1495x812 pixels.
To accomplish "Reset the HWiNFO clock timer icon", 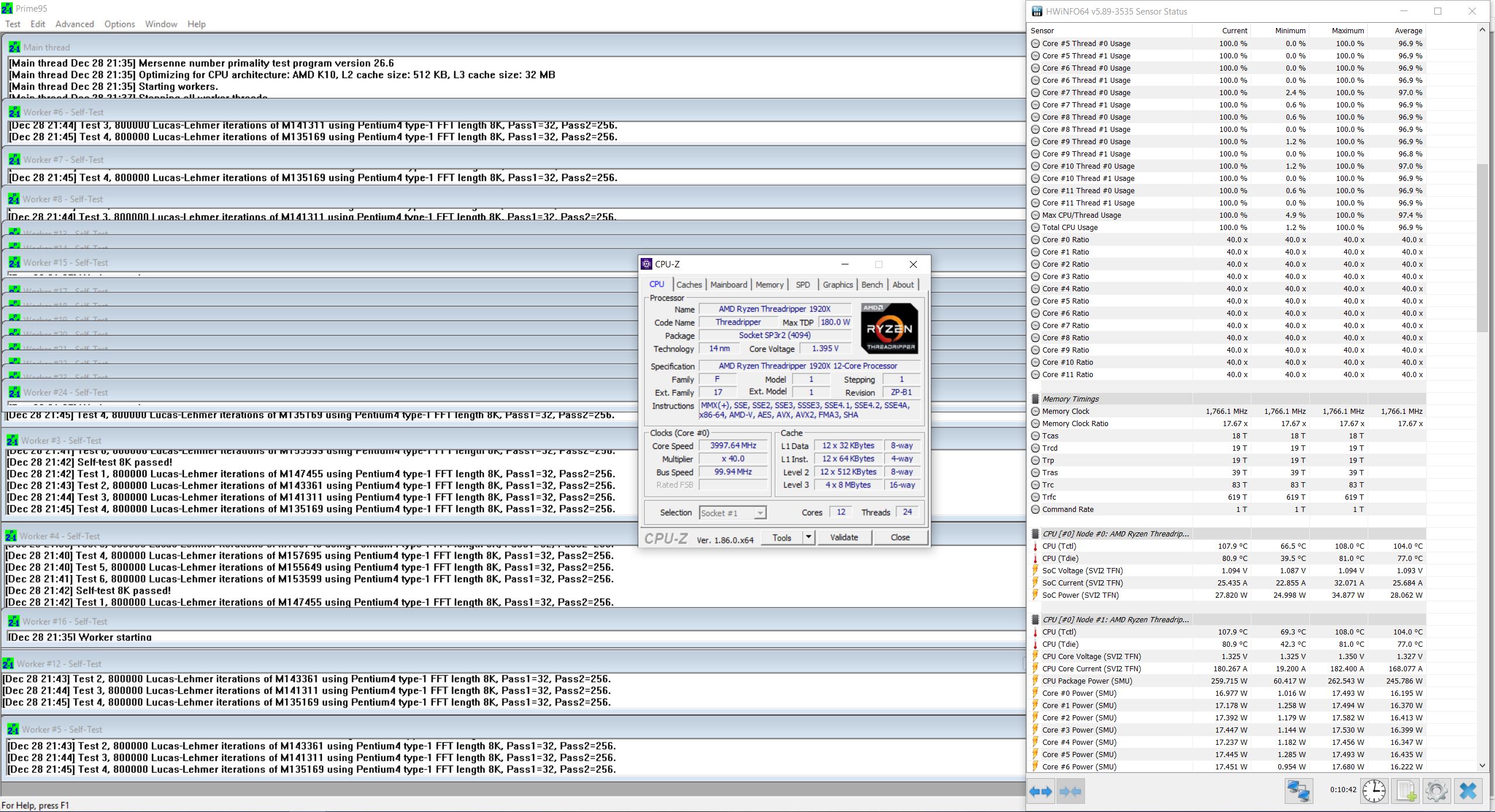I will tap(1374, 792).
